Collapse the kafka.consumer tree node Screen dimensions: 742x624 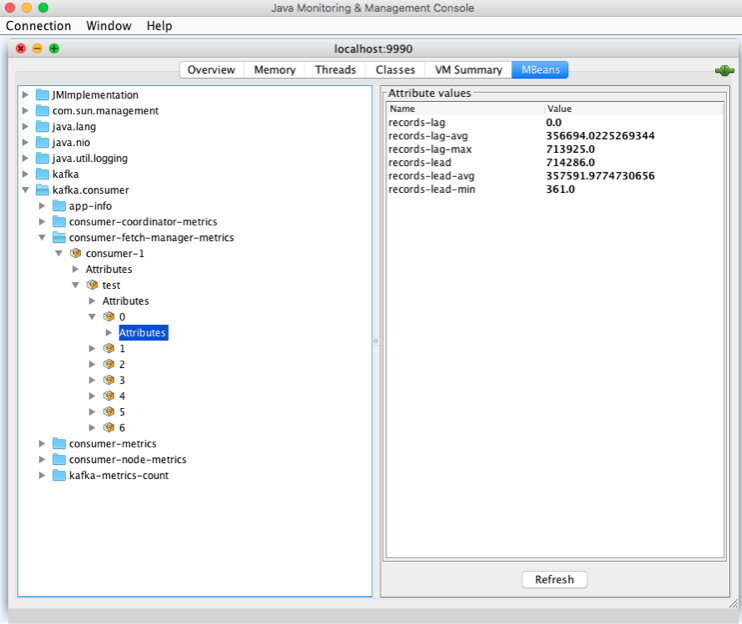tap(26, 190)
